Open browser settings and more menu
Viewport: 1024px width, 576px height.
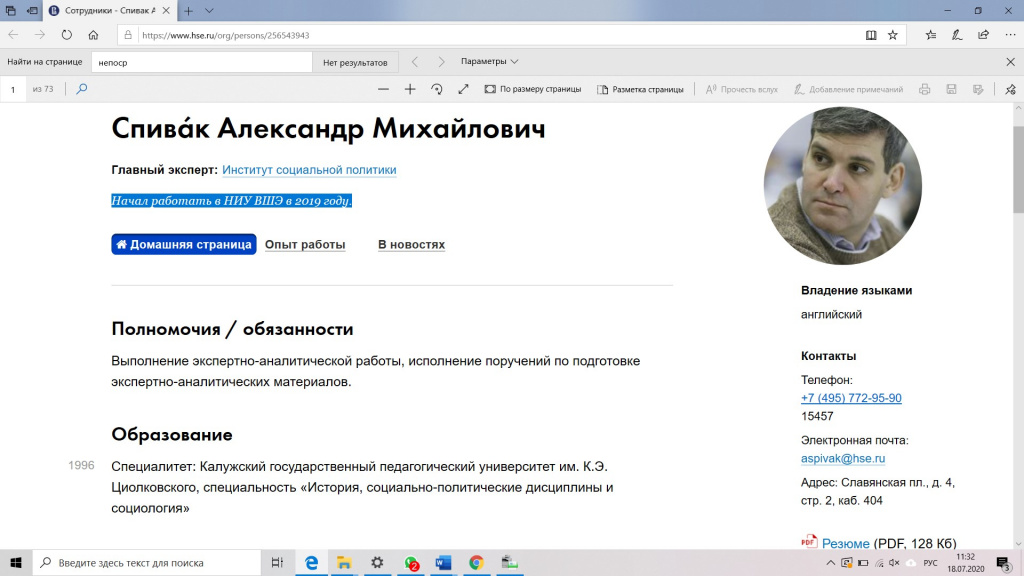point(1010,35)
